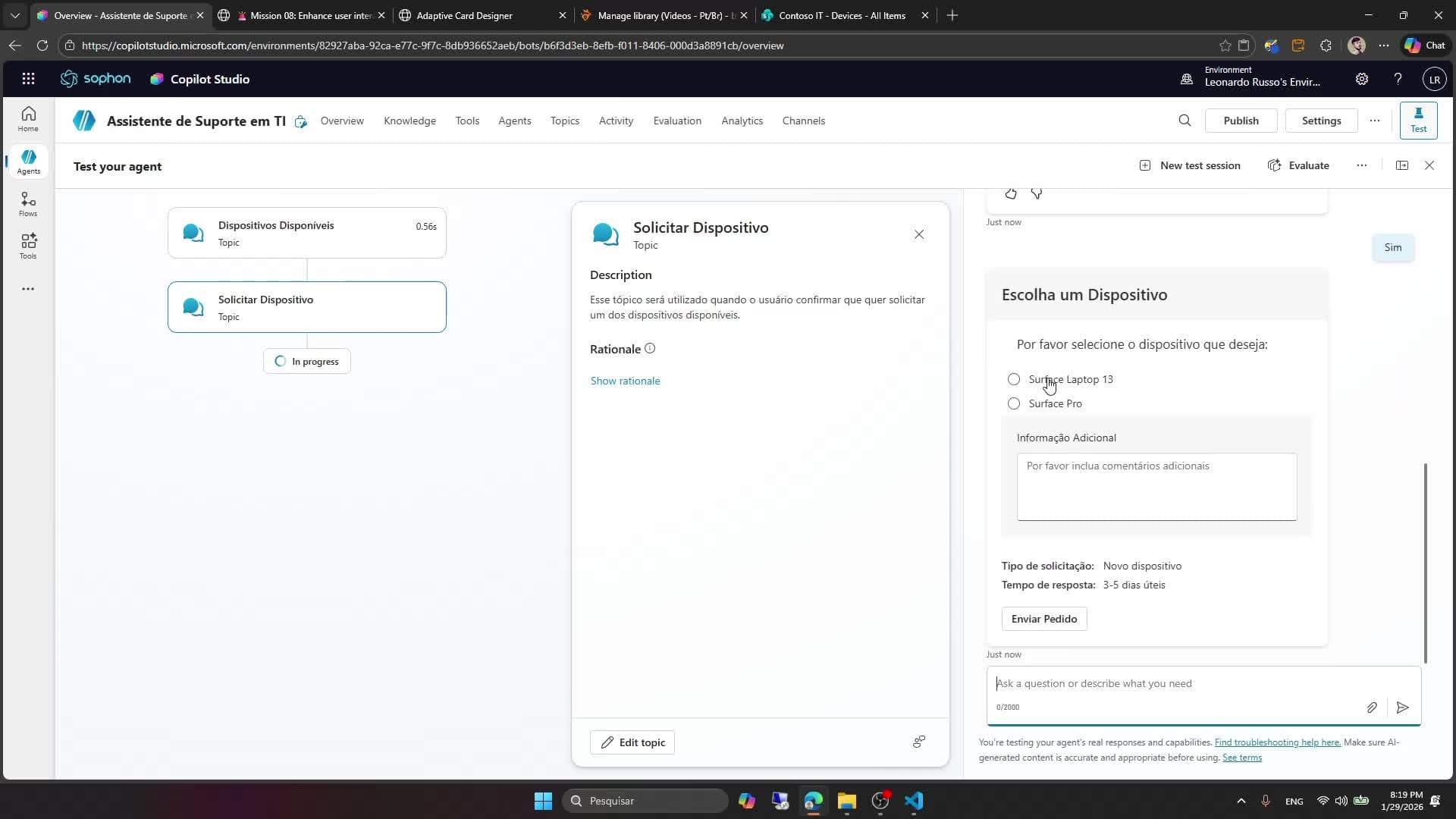Click the Enviar Pedido button
Image resolution: width=1456 pixels, height=819 pixels.
pos(1043,619)
